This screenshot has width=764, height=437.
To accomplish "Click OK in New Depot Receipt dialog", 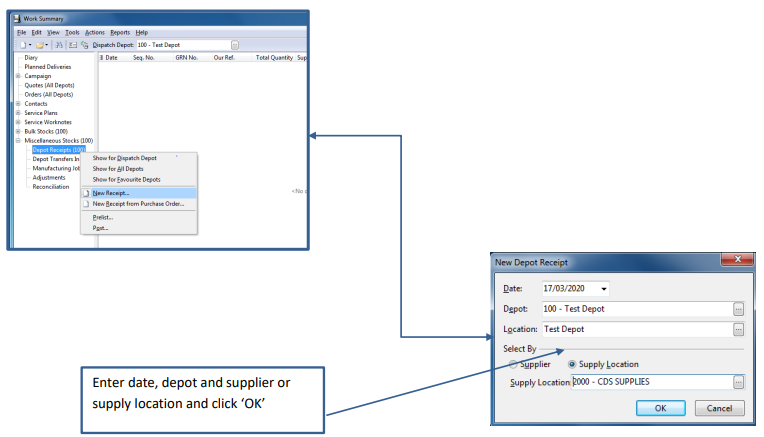I will pyautogui.click(x=661, y=408).
